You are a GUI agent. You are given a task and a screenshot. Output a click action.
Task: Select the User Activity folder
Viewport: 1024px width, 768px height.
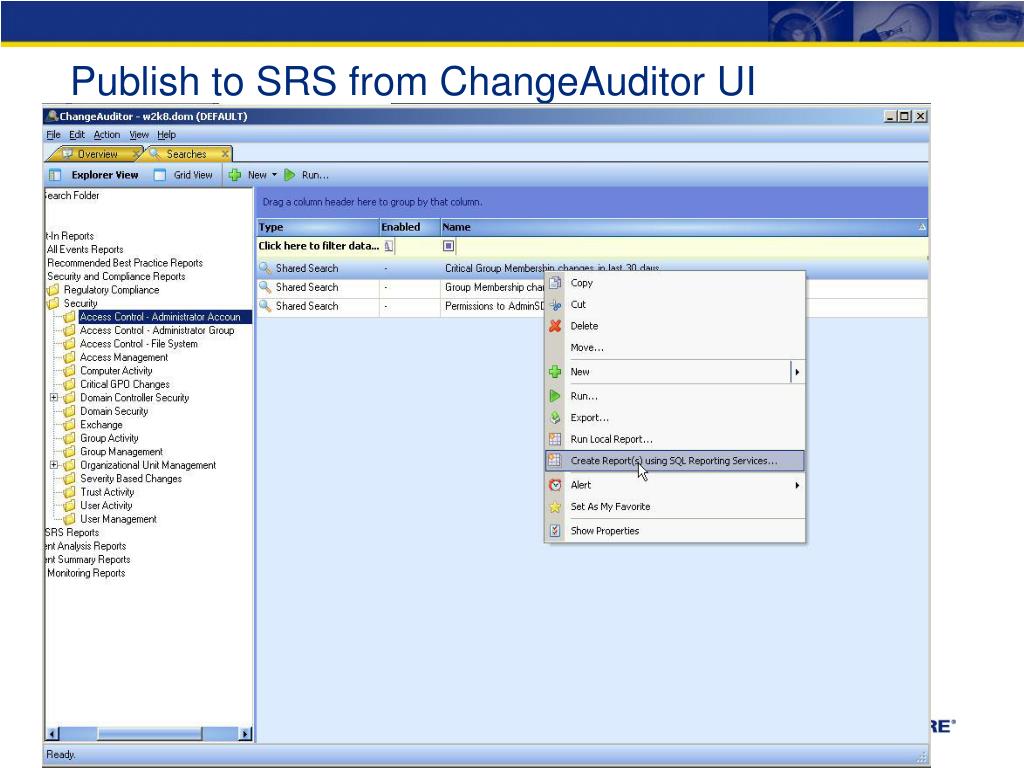(106, 505)
